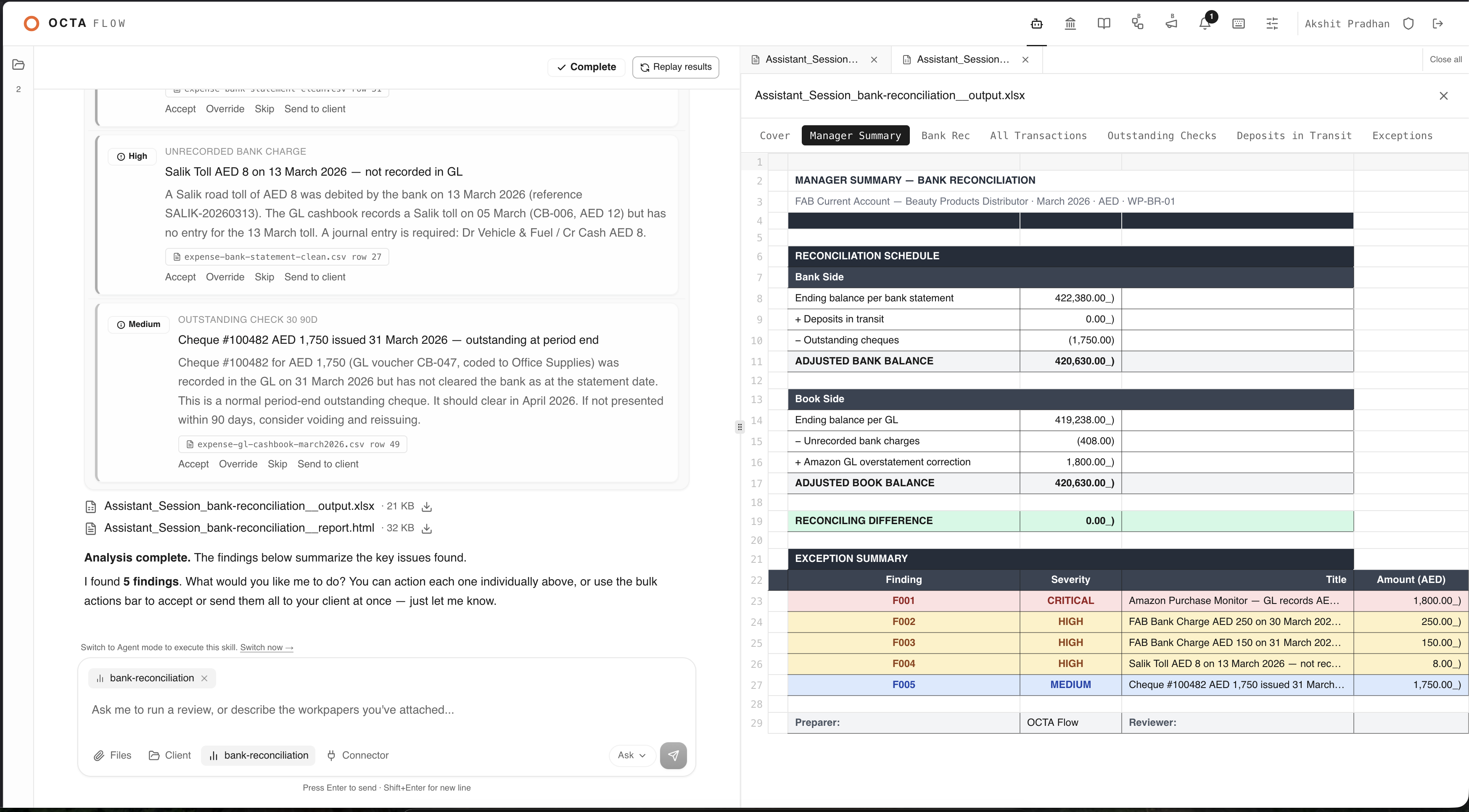Remove the bank-reconciliation chip from input
Viewport: 1469px width, 812px height.
204,678
